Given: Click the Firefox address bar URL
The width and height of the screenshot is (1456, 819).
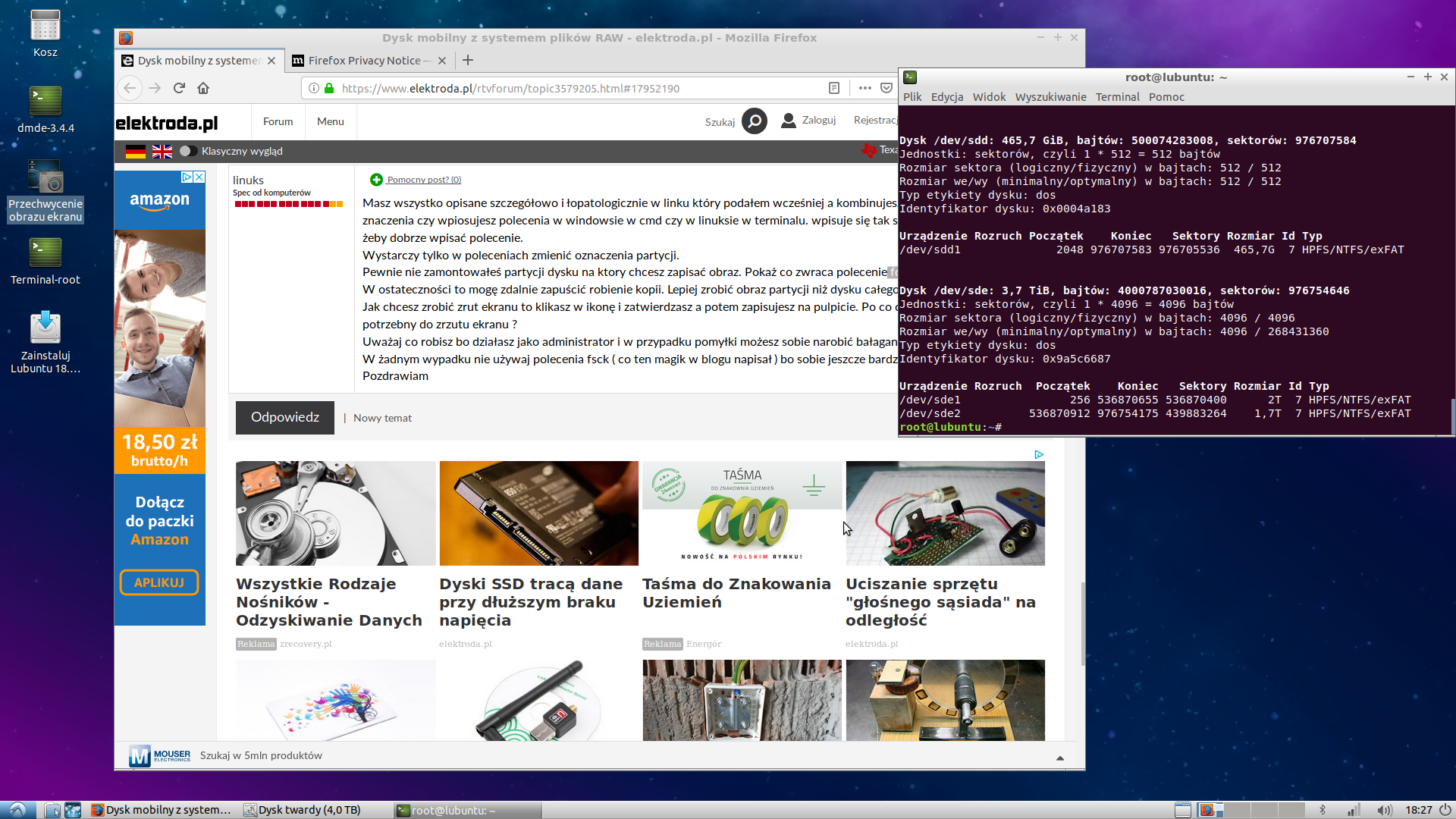Looking at the screenshot, I should [x=510, y=89].
